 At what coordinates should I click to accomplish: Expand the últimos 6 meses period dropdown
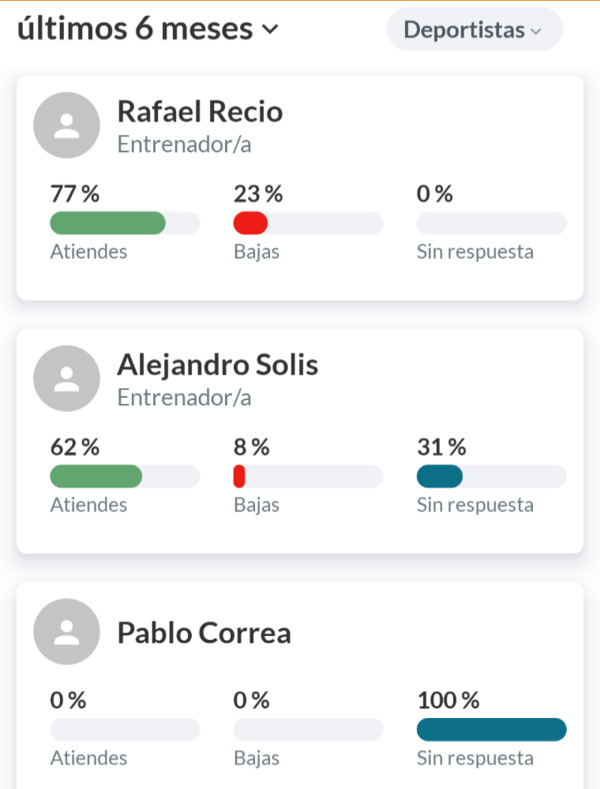click(147, 29)
